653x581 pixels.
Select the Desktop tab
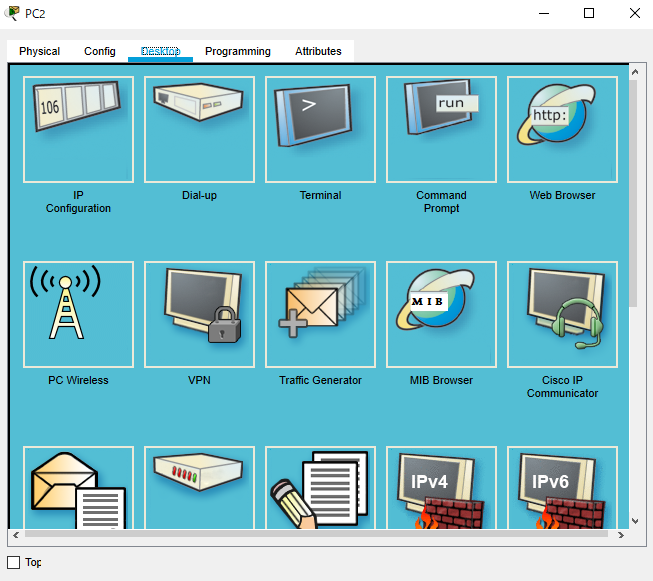pyautogui.click(x=160, y=51)
